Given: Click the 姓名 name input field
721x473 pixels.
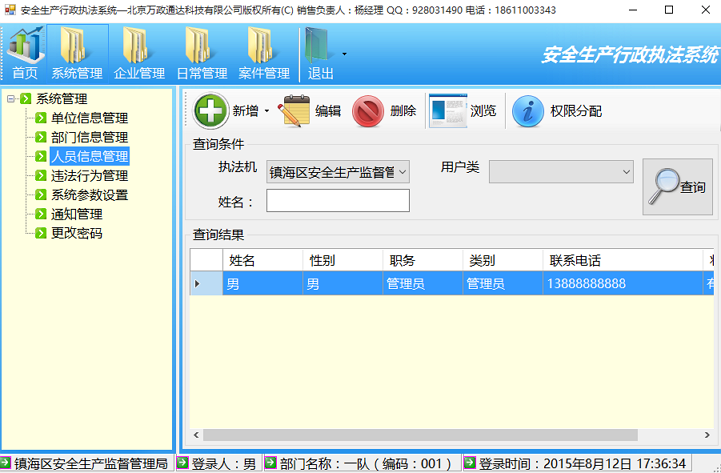Looking at the screenshot, I should (x=337, y=201).
